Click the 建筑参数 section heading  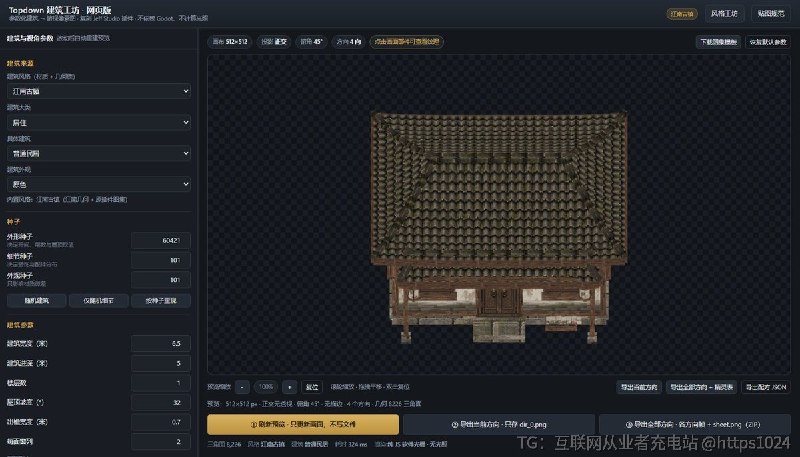(20, 325)
